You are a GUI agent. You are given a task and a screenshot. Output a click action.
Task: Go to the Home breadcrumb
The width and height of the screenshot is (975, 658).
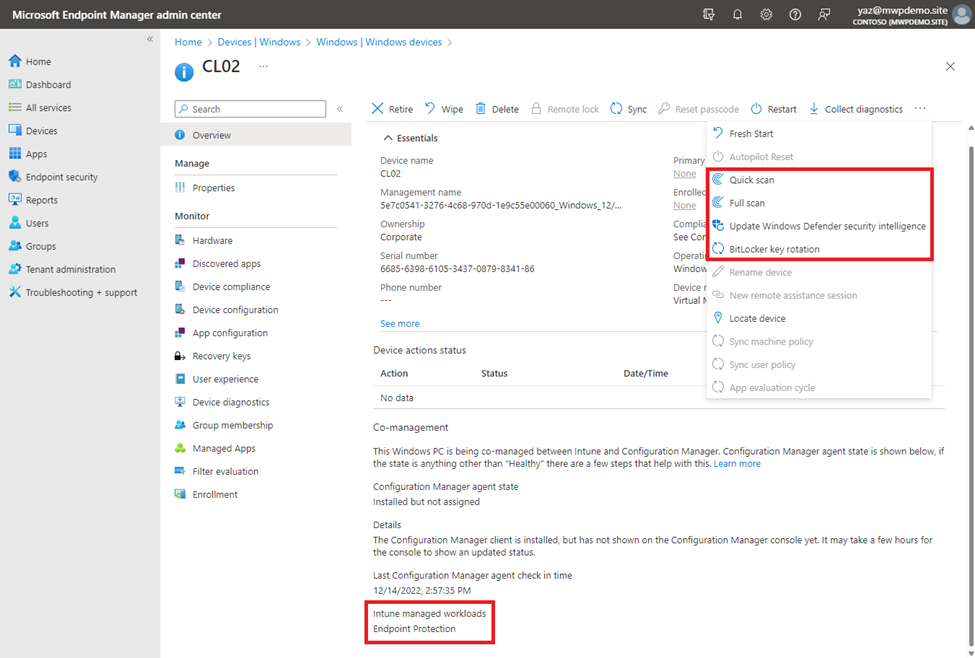pyautogui.click(x=188, y=42)
